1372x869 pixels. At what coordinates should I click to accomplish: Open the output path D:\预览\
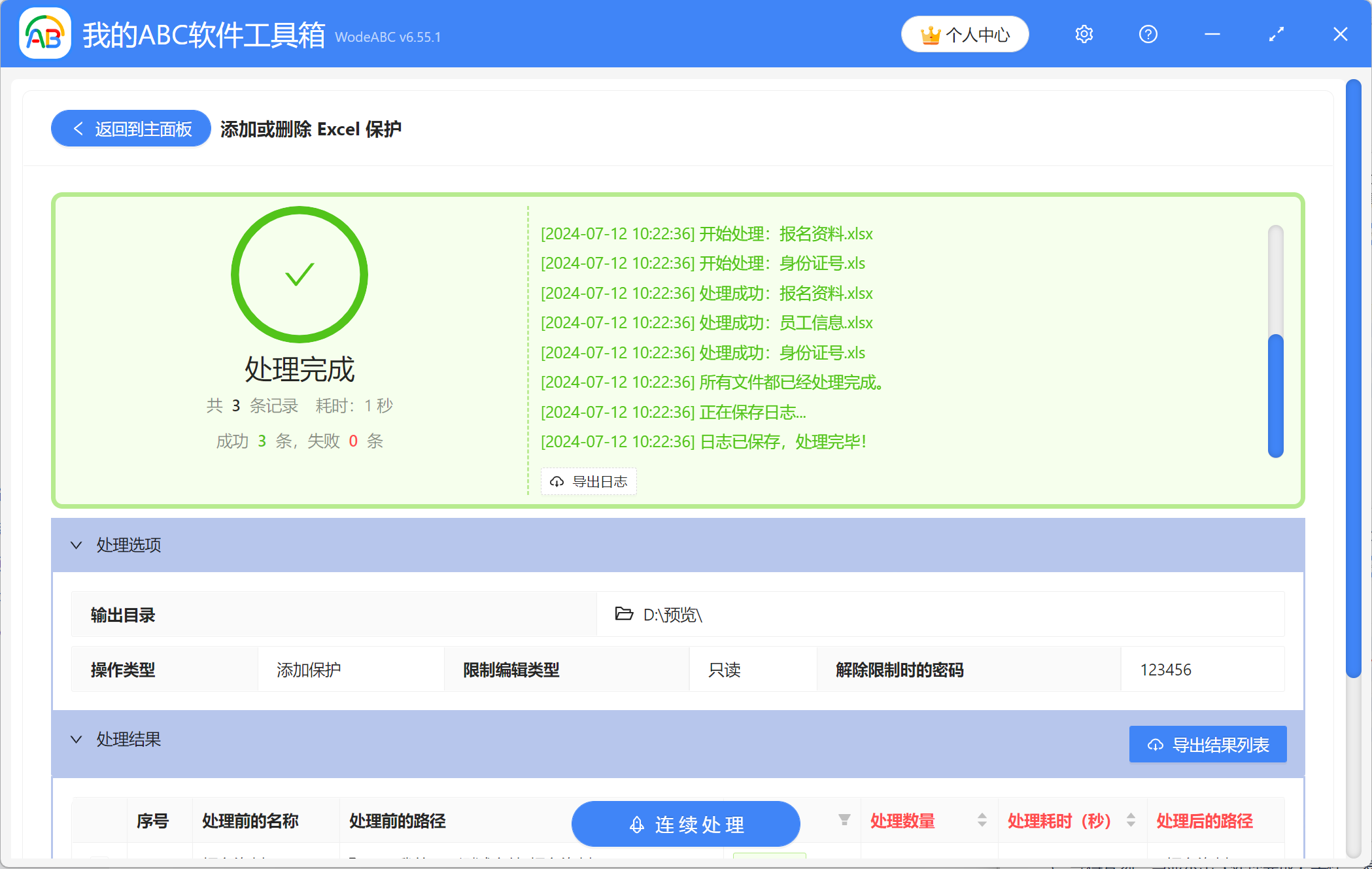(672, 615)
